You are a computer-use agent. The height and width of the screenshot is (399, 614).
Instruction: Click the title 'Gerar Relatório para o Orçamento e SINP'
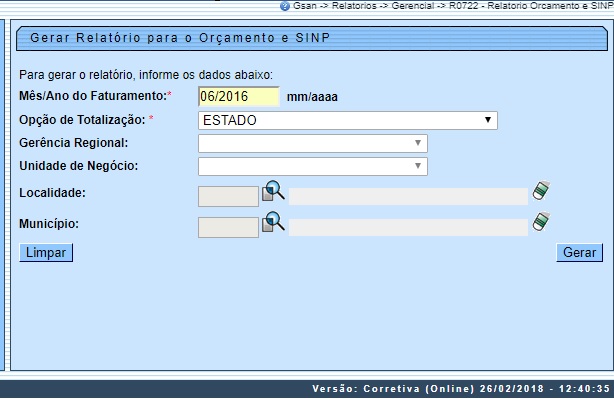point(180,38)
